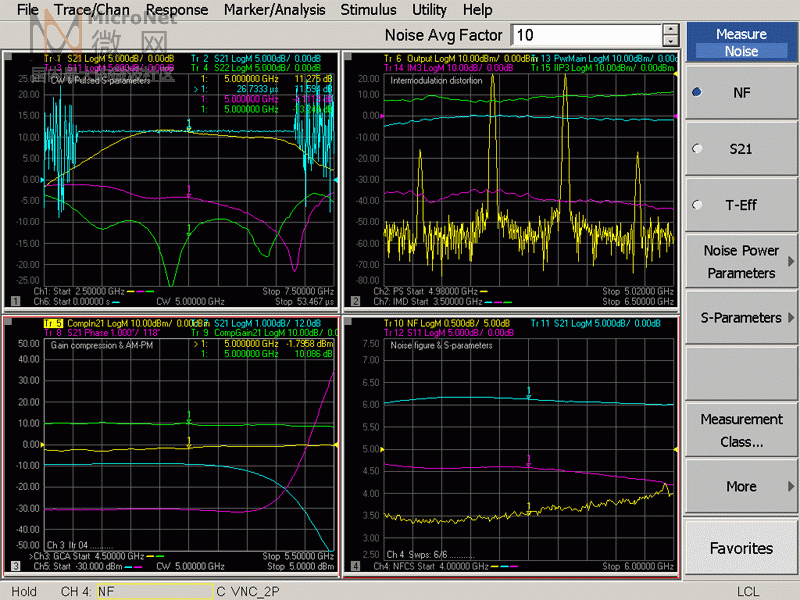Open the Trace/Chan menu

pyautogui.click(x=92, y=10)
